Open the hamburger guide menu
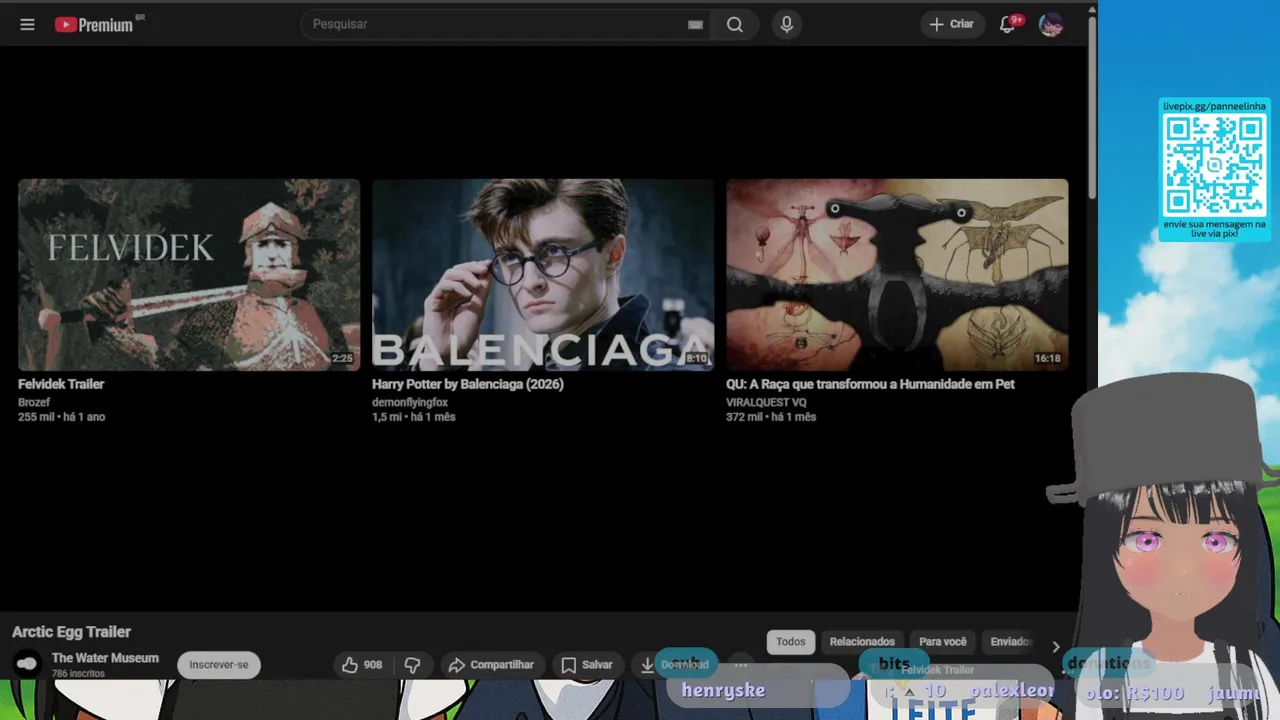1280x720 pixels. point(27,24)
